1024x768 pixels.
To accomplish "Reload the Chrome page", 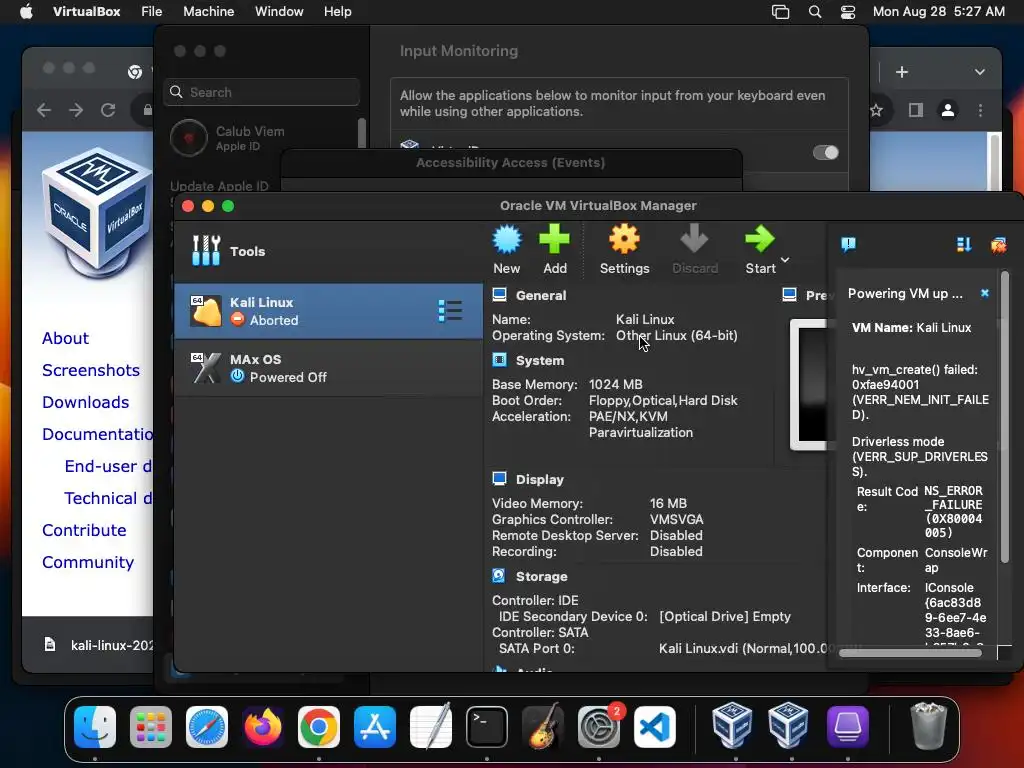I will [x=108, y=110].
